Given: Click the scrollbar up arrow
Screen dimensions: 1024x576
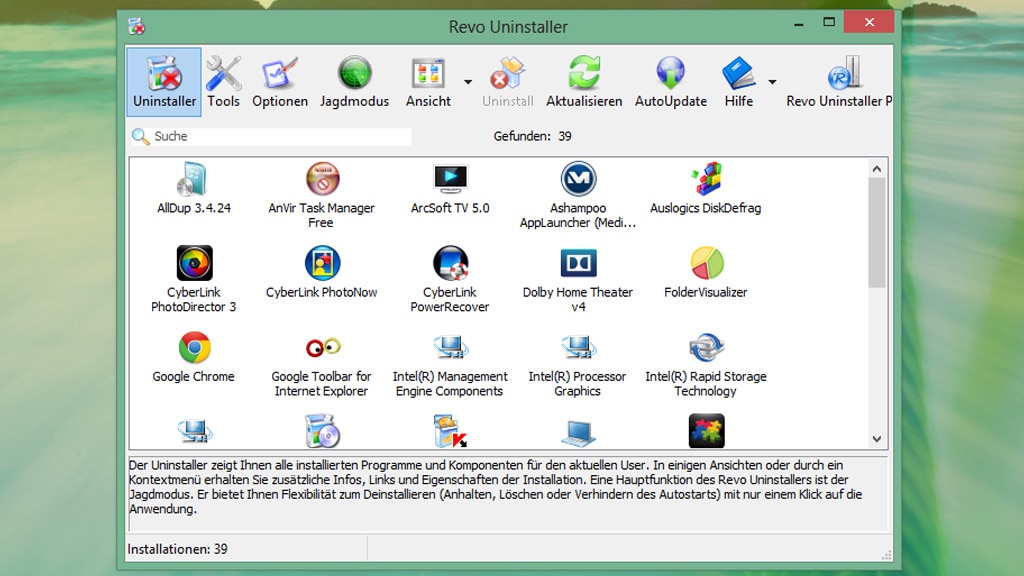Looking at the screenshot, I should 877,168.
